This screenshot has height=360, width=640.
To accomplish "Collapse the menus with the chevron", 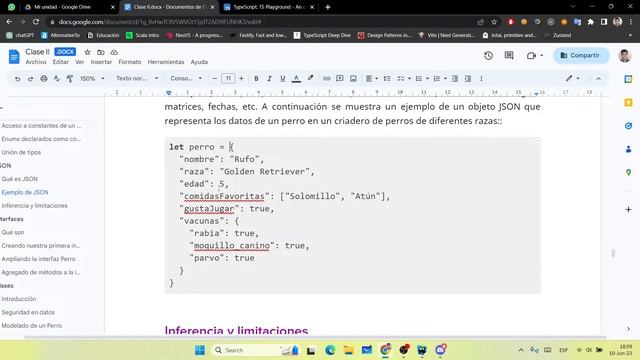I will tap(598, 78).
